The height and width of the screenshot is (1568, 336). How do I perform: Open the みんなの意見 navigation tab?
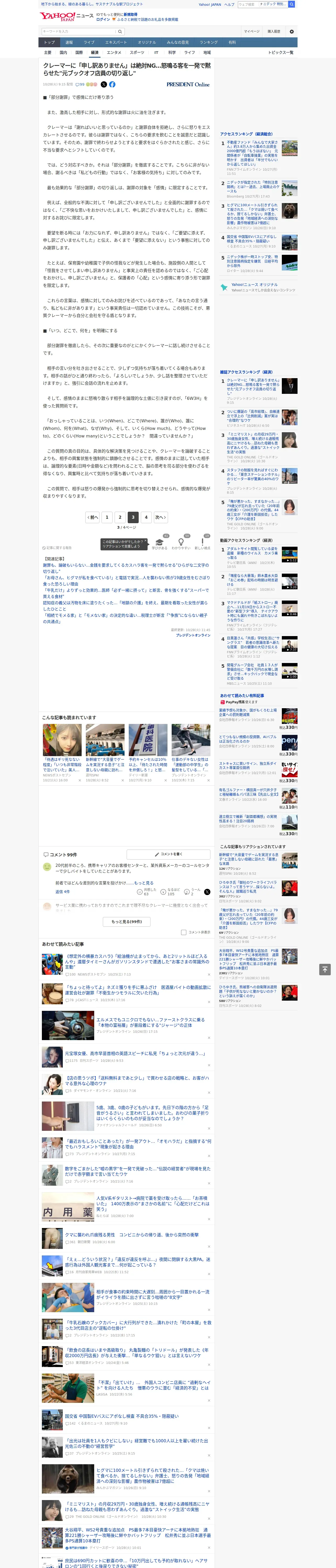[178, 43]
